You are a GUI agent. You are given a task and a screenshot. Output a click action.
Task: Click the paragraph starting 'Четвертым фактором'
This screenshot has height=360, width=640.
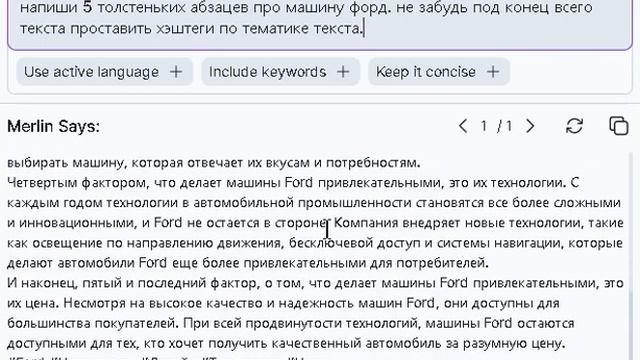coord(315,223)
